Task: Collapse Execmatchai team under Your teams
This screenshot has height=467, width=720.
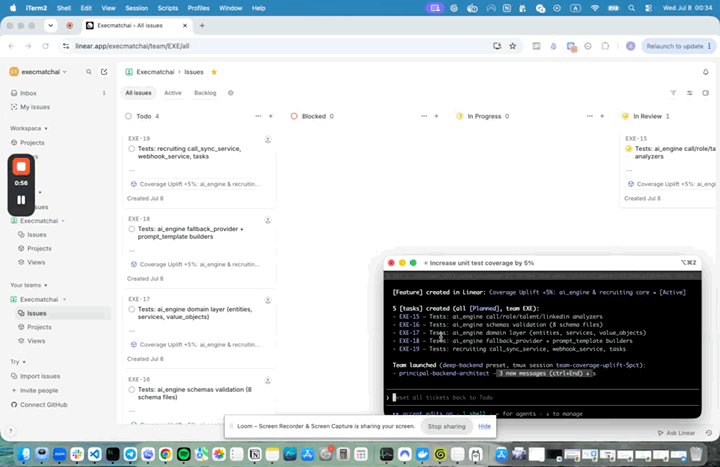Action: point(64,299)
